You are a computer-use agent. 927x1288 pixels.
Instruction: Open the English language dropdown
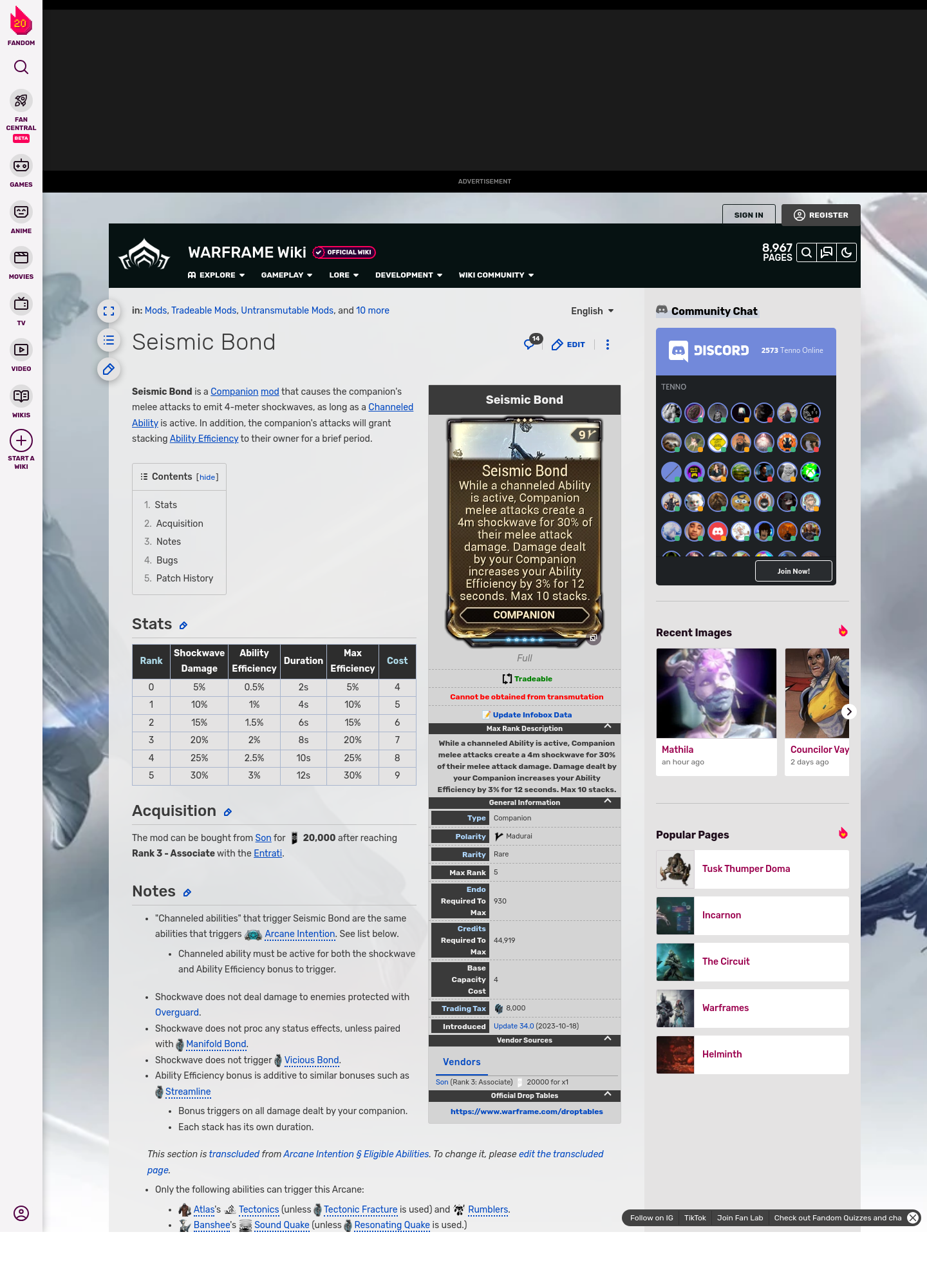592,311
